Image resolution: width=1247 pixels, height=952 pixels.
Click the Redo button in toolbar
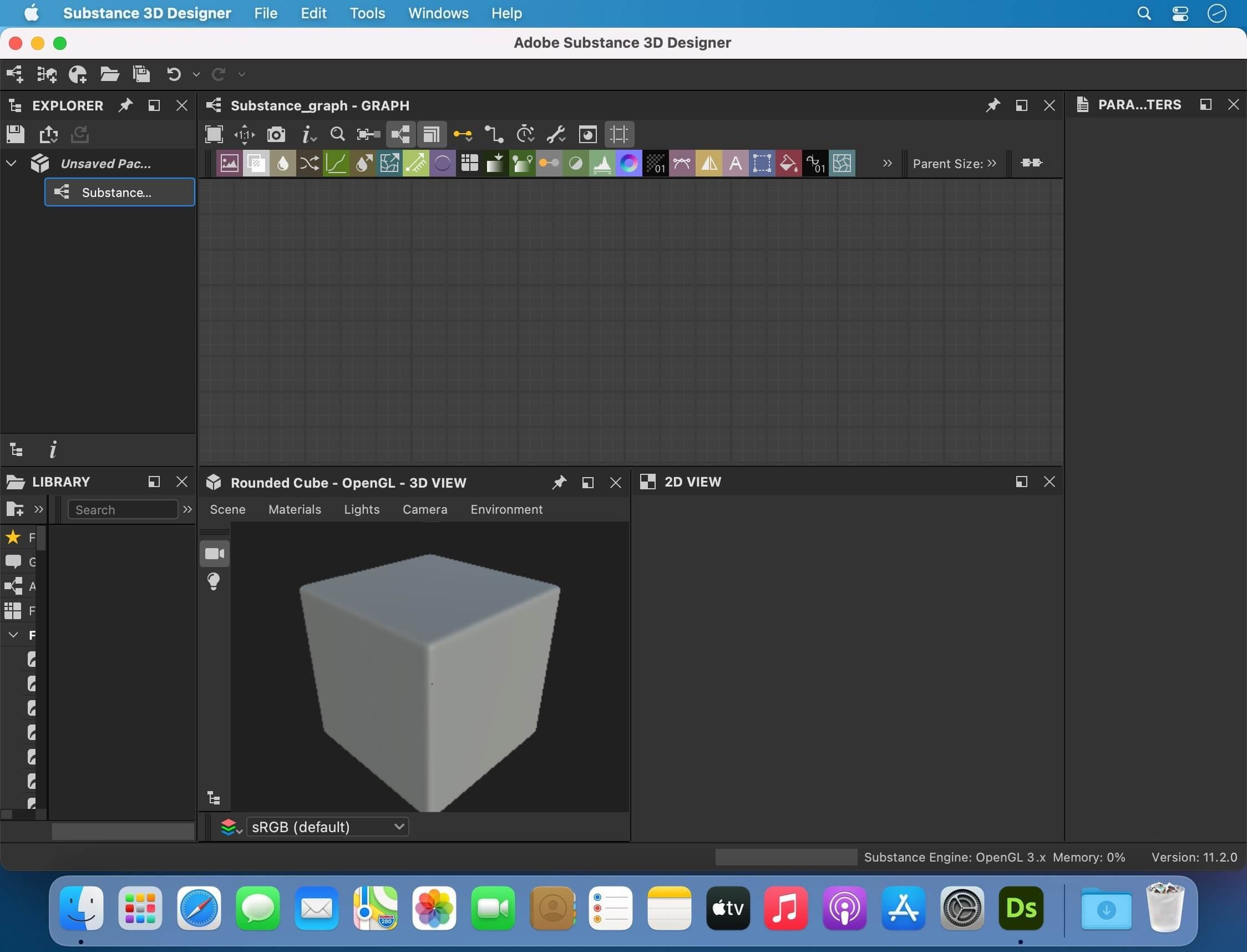coord(219,73)
